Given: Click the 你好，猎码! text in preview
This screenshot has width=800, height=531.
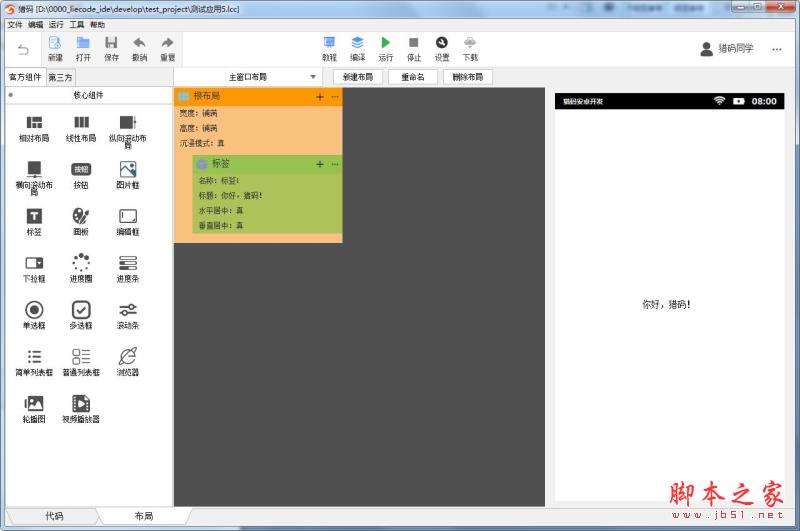Looking at the screenshot, I should coord(666,305).
